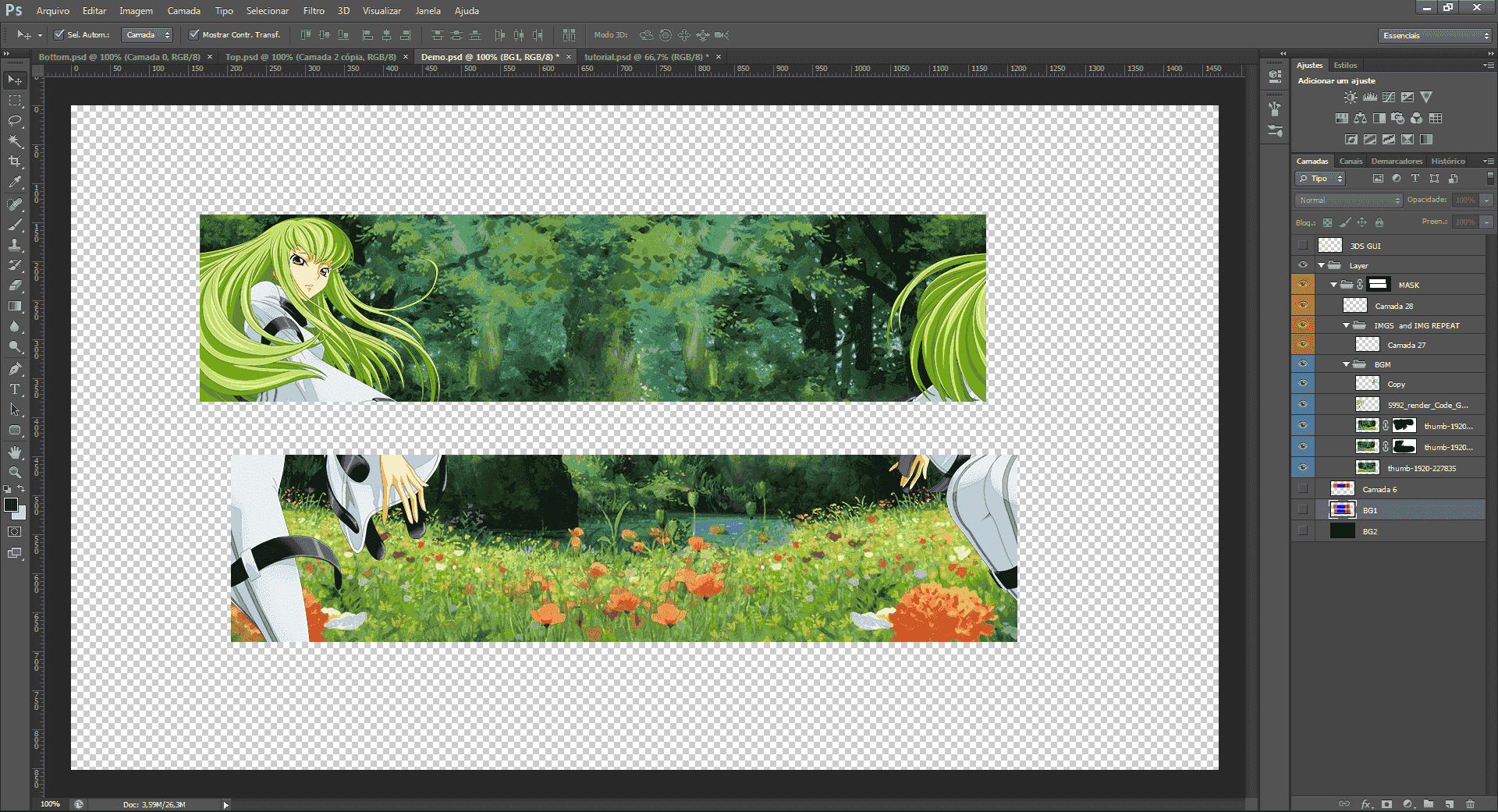Select the Magic Wand tool

tap(15, 141)
